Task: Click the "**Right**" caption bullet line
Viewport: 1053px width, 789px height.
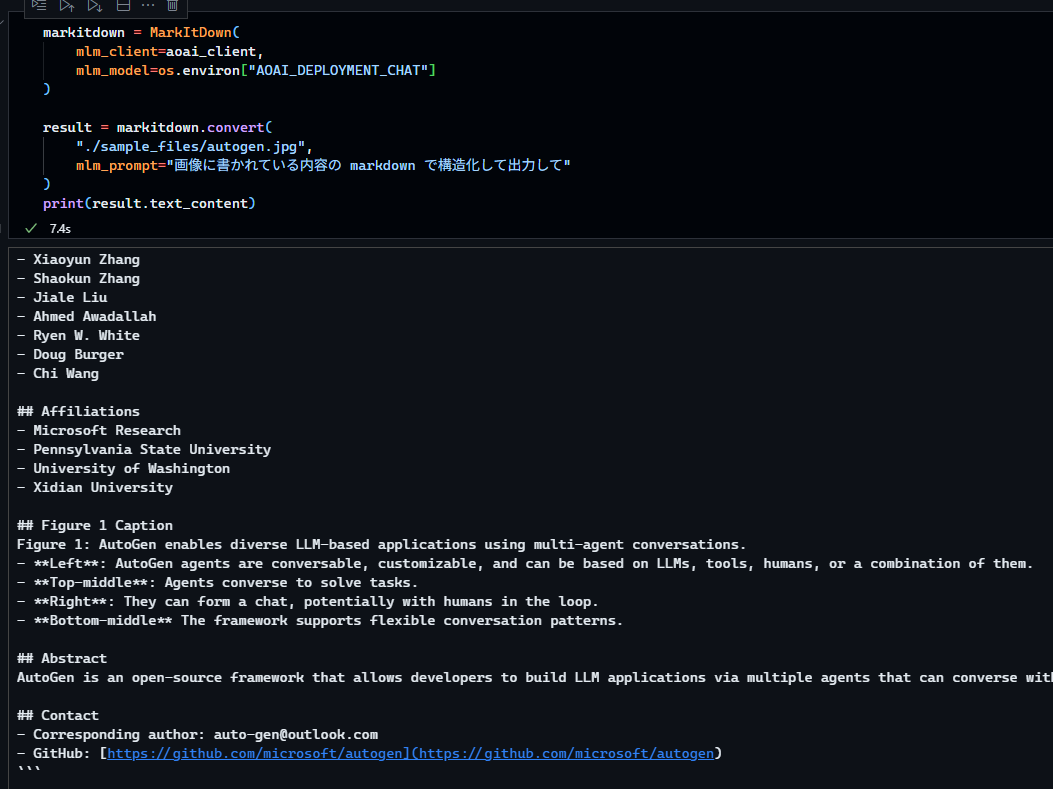Action: coord(308,602)
